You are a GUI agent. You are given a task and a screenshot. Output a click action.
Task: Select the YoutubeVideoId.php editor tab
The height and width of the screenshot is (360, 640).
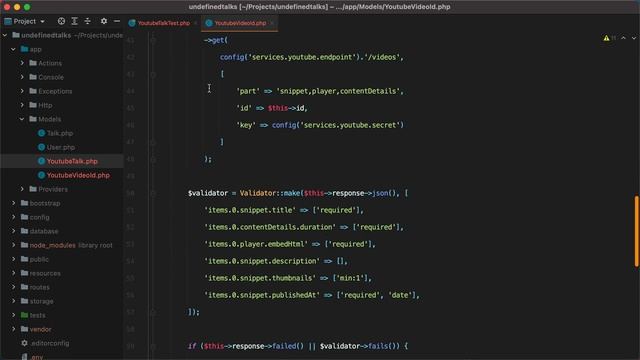click(x=240, y=23)
